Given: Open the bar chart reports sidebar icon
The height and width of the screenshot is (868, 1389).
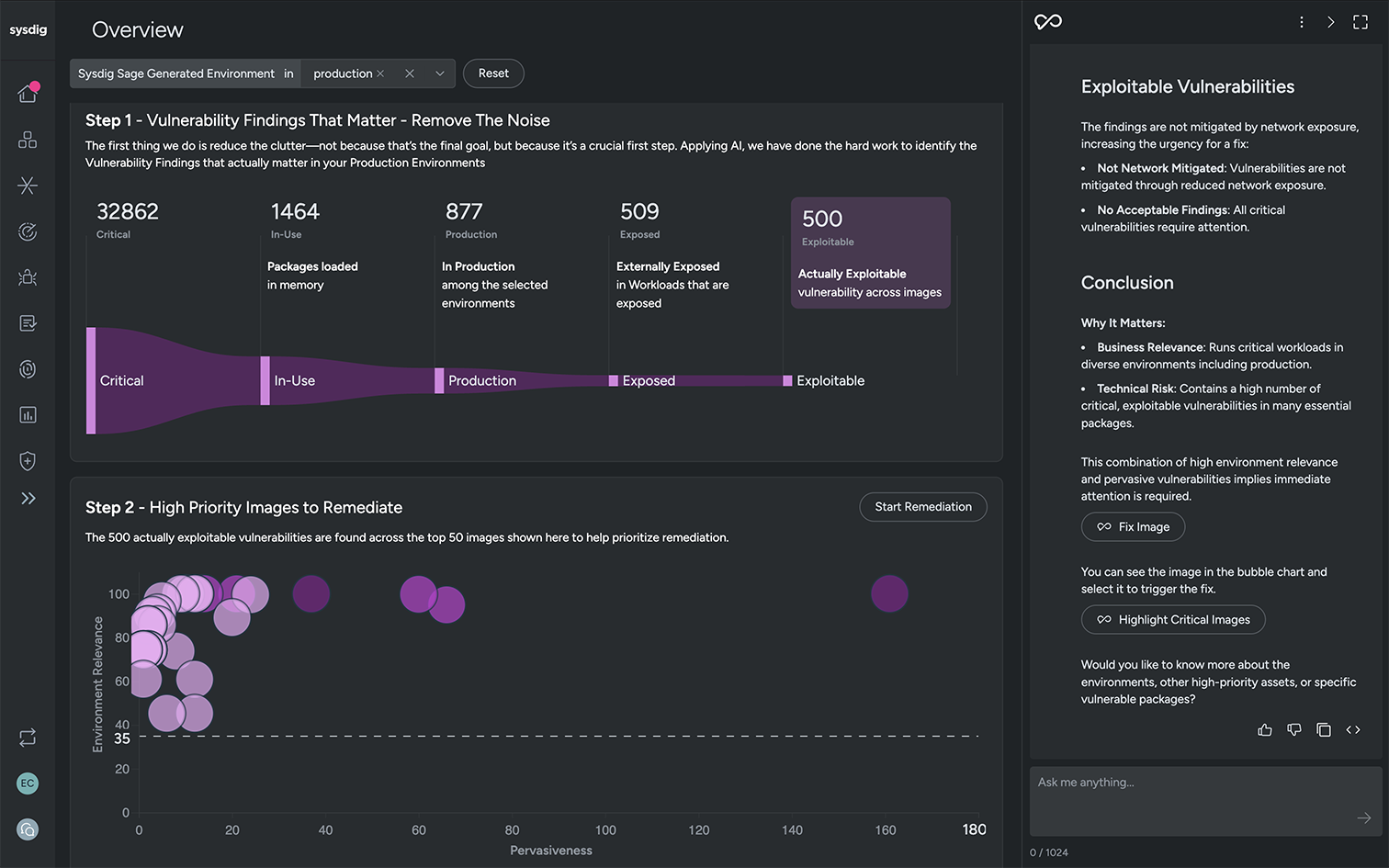Looking at the screenshot, I should [x=28, y=415].
